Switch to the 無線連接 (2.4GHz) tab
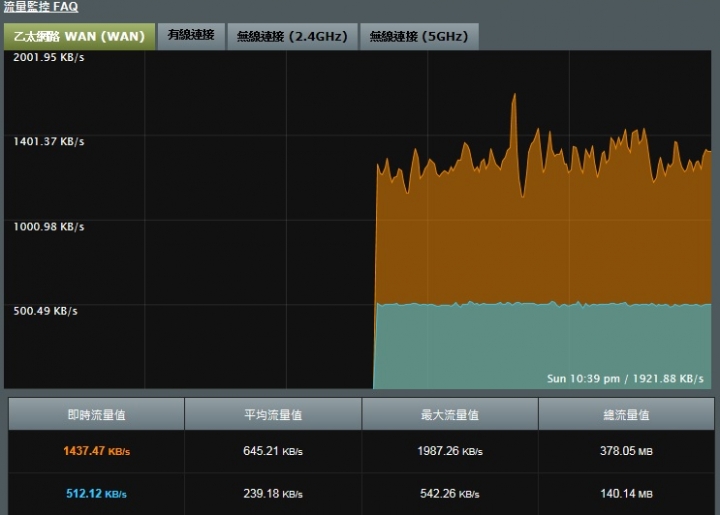 point(292,36)
